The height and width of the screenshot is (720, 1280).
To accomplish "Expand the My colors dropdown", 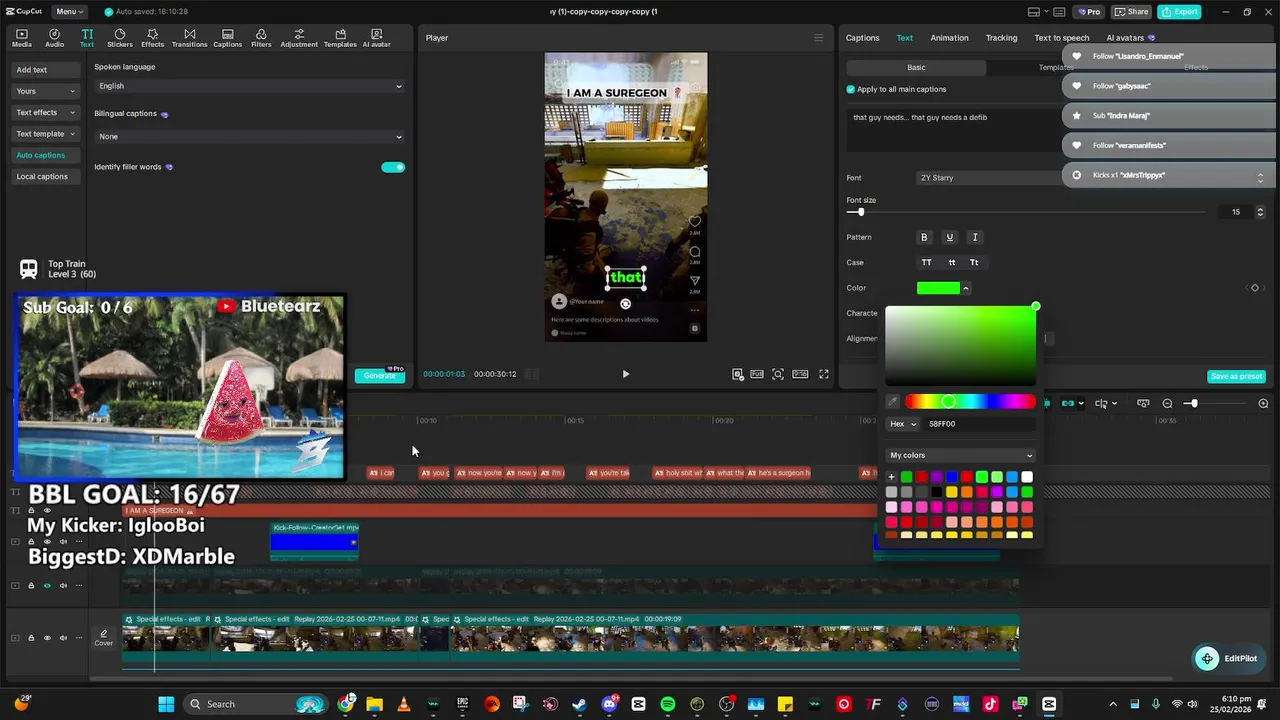I will click(x=960, y=455).
